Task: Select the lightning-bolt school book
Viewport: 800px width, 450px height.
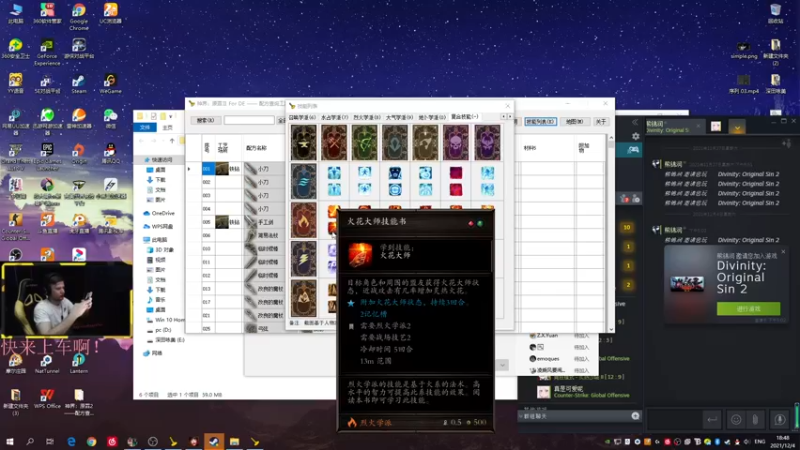Action: 304,259
